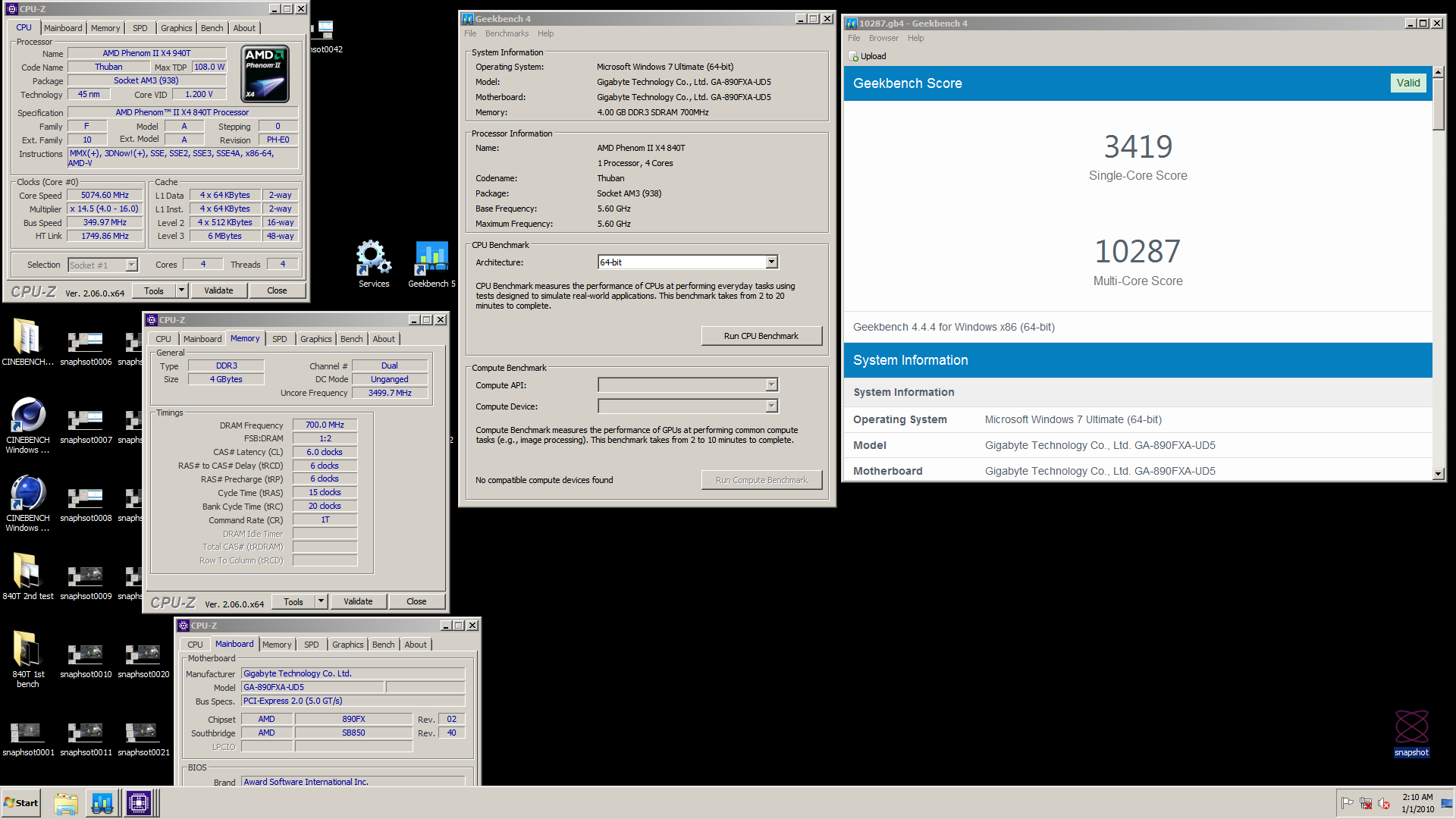1456x819 pixels.
Task: Click the Valid badge on Geekbench Score
Action: pyautogui.click(x=1408, y=83)
